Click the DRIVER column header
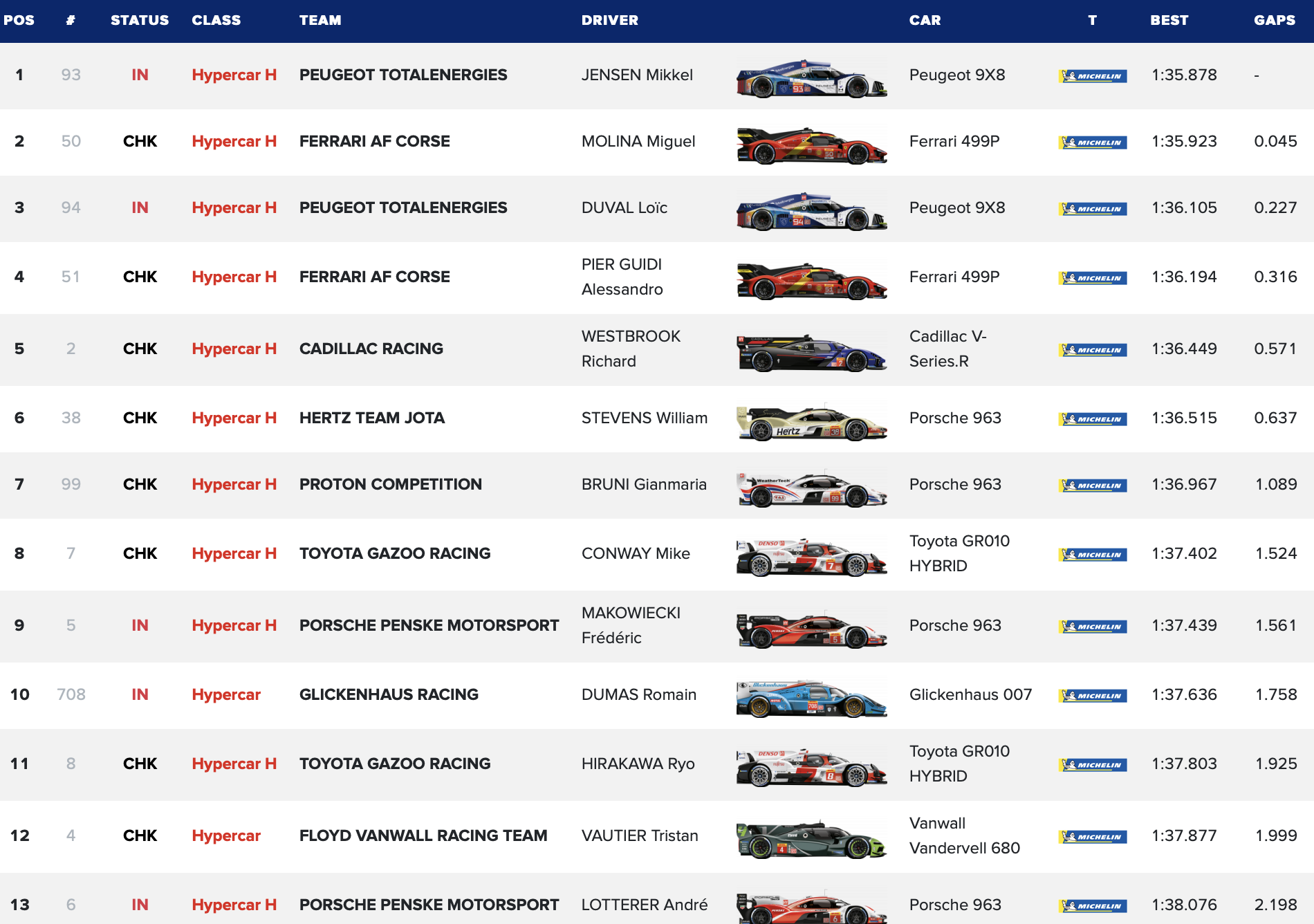Screen dimensions: 1314x924 click(610, 20)
